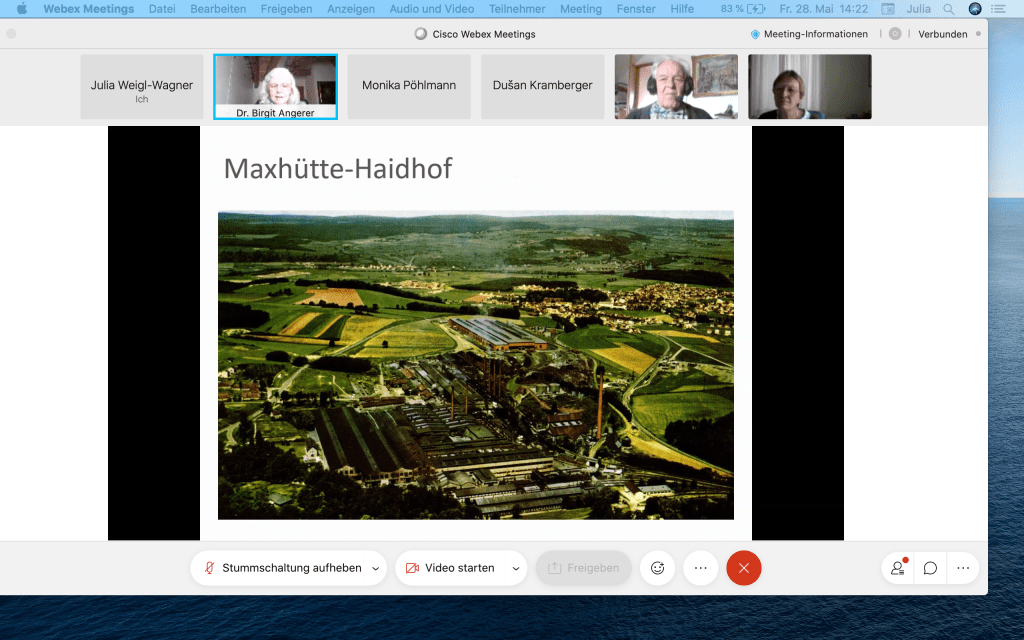Expand audio options arrow beside Stummschaltung aufheben
1024x640 pixels.
(x=376, y=568)
